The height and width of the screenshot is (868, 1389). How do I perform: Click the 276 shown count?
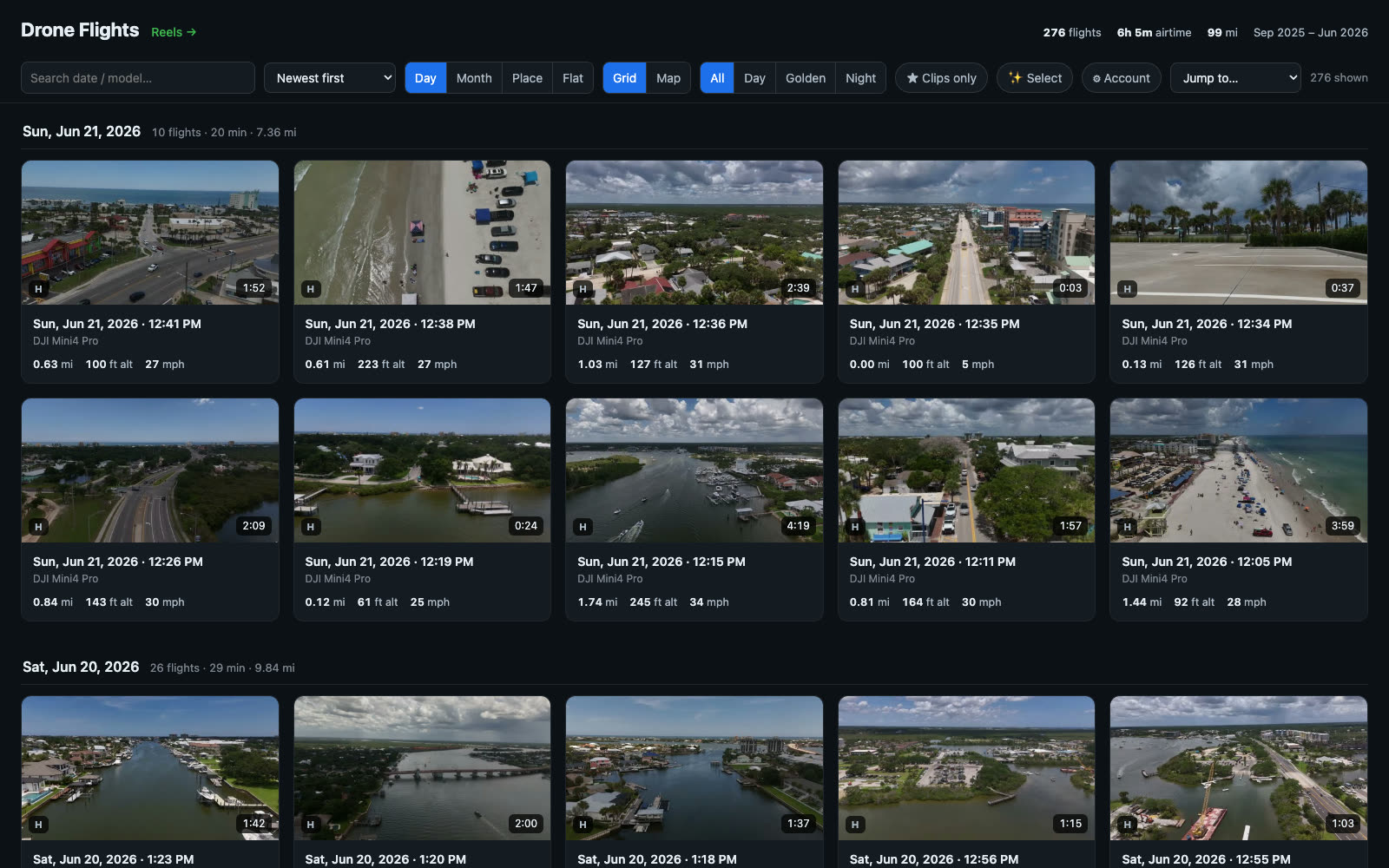[x=1339, y=78]
